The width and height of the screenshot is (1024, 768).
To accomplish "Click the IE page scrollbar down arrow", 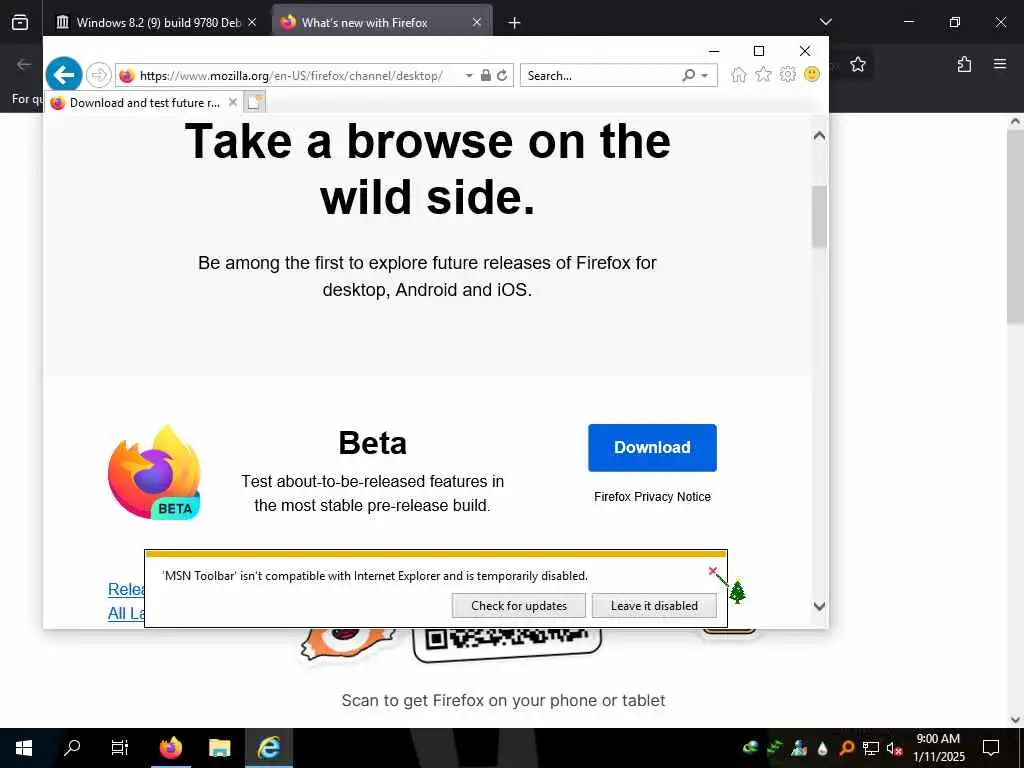I will tap(819, 606).
